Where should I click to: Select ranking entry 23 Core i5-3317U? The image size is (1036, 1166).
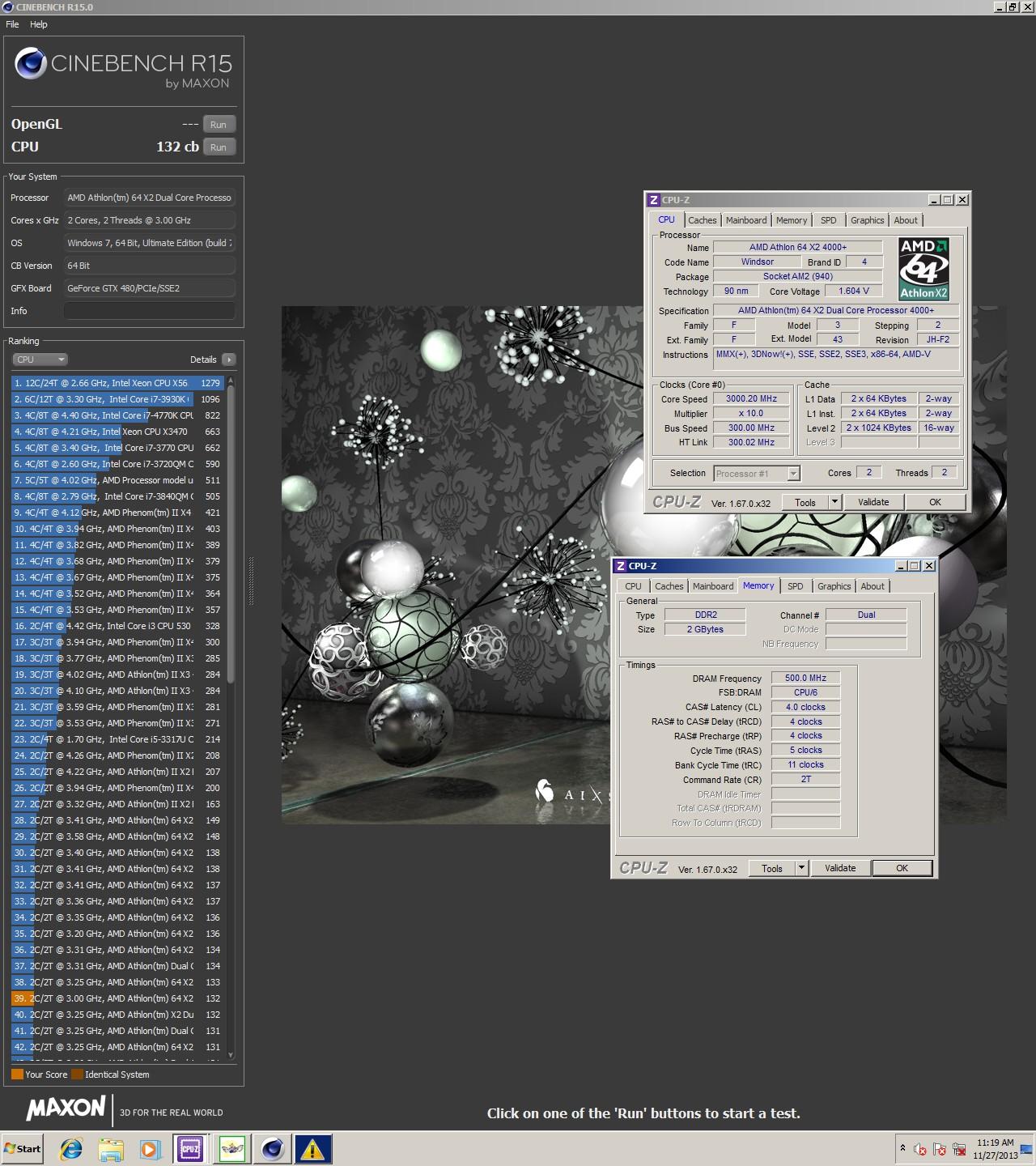coord(117,739)
